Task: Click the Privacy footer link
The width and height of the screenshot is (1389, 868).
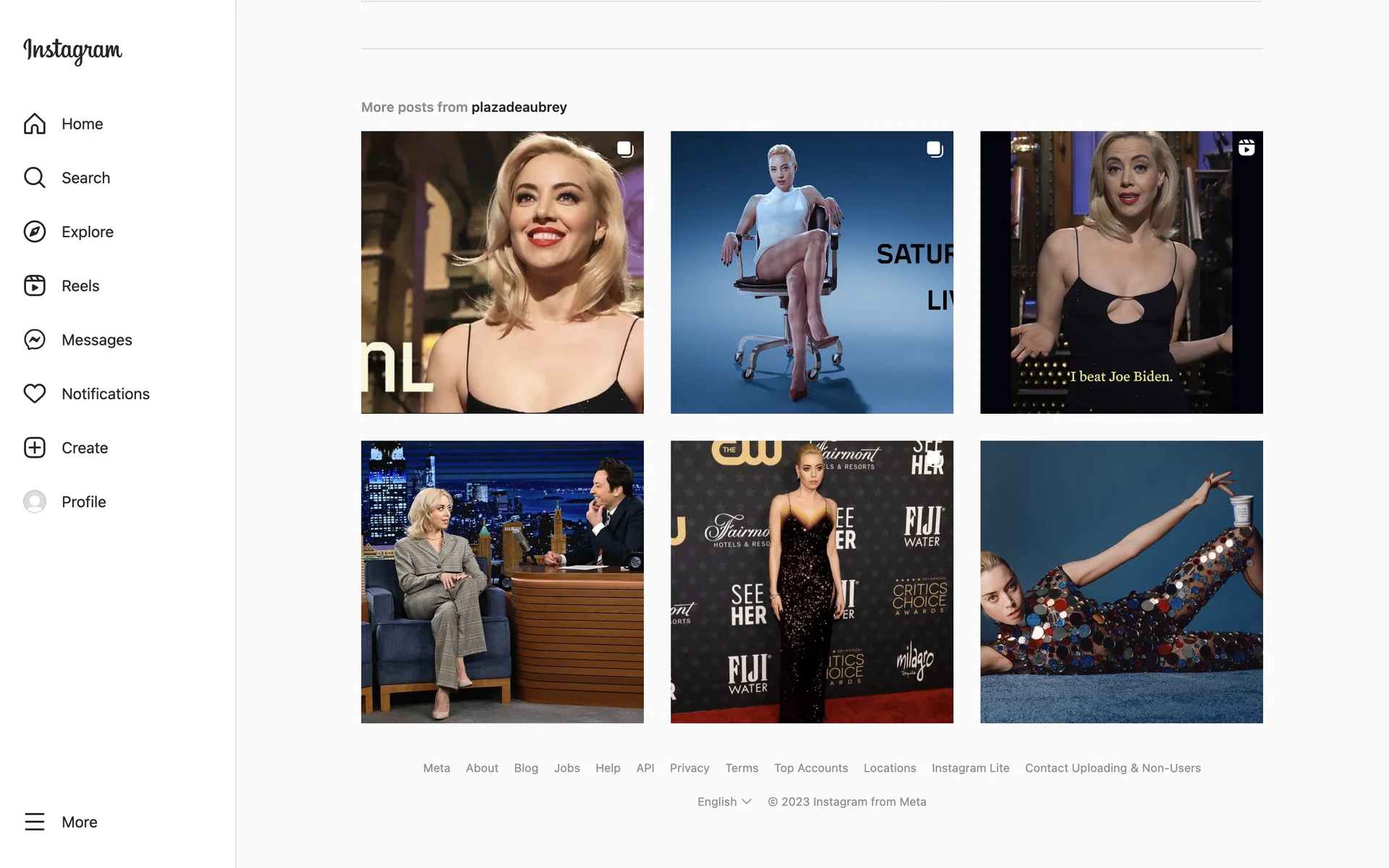Action: pos(689,768)
